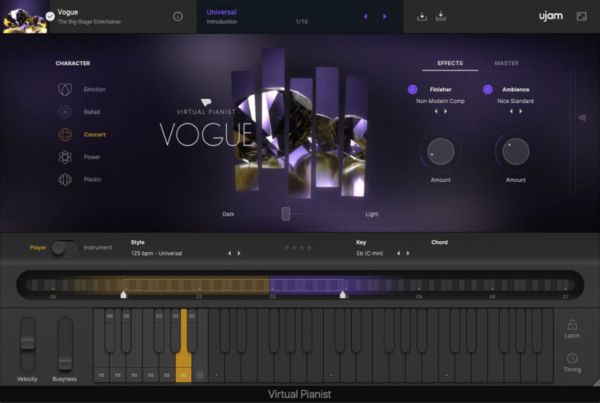Click the Virtual Pianist logo mark
The height and width of the screenshot is (403, 600).
coord(206,103)
